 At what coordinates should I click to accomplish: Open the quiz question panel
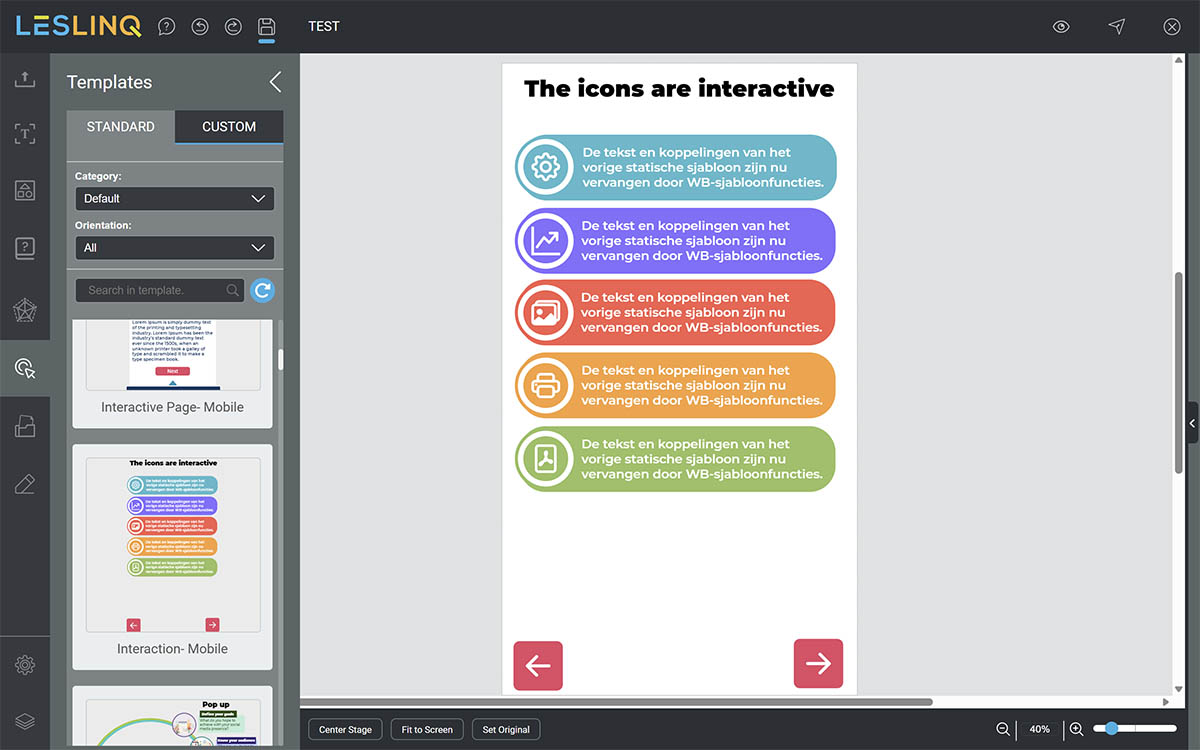[25, 248]
